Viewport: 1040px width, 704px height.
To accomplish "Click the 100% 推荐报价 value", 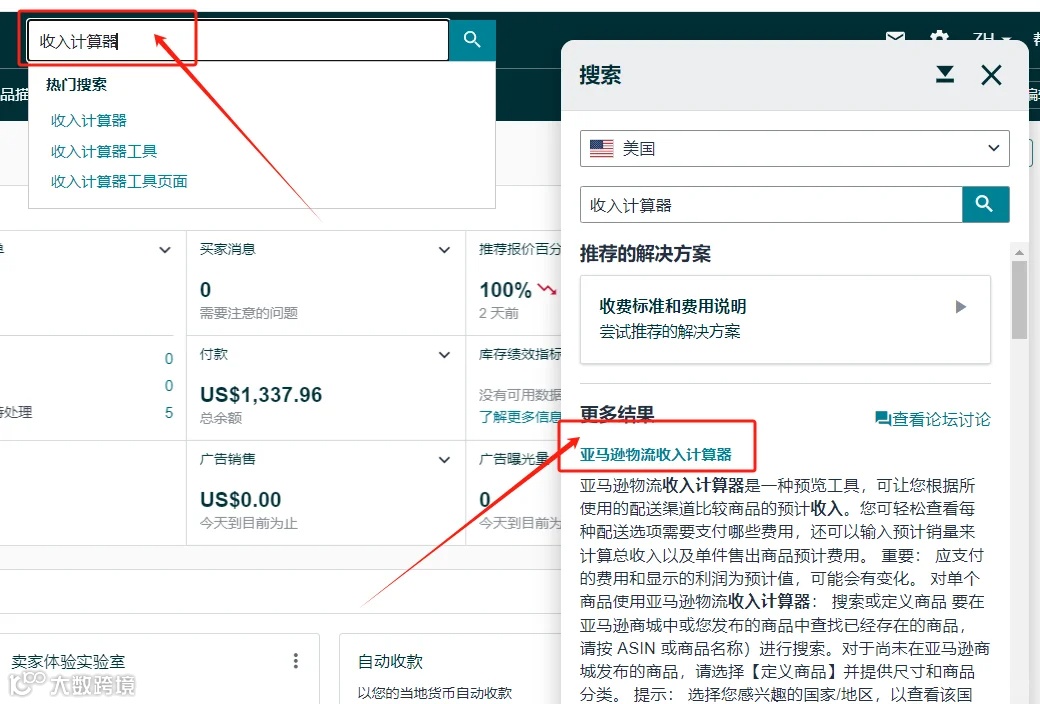I will (x=505, y=290).
